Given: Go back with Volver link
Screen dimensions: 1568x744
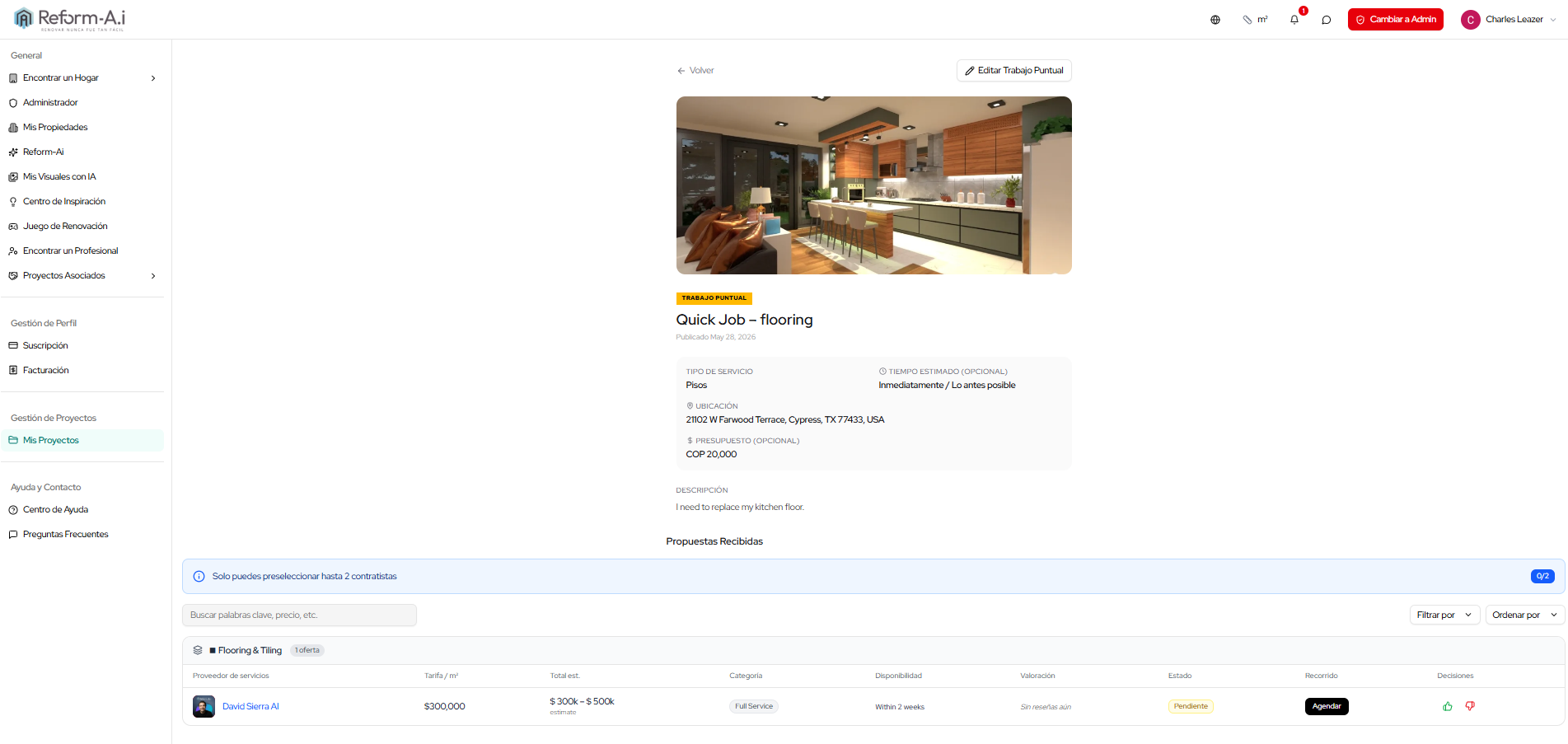Looking at the screenshot, I should point(695,71).
